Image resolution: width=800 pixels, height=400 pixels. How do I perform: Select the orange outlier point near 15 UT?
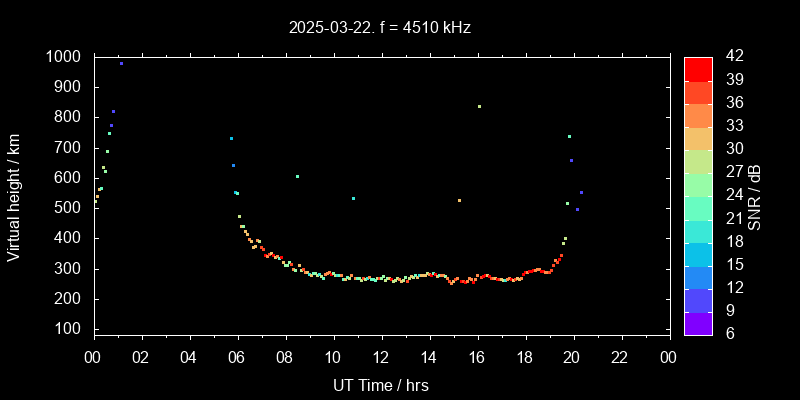pos(459,201)
